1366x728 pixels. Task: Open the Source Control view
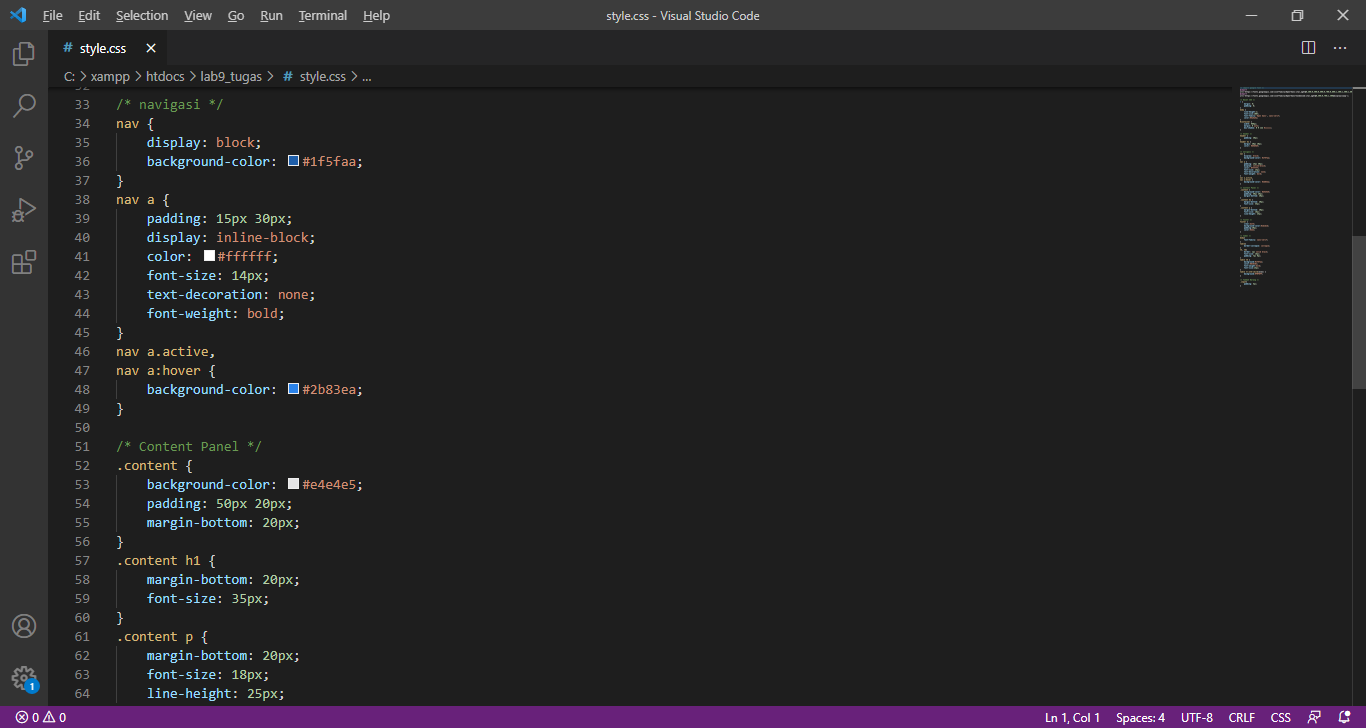pos(24,158)
